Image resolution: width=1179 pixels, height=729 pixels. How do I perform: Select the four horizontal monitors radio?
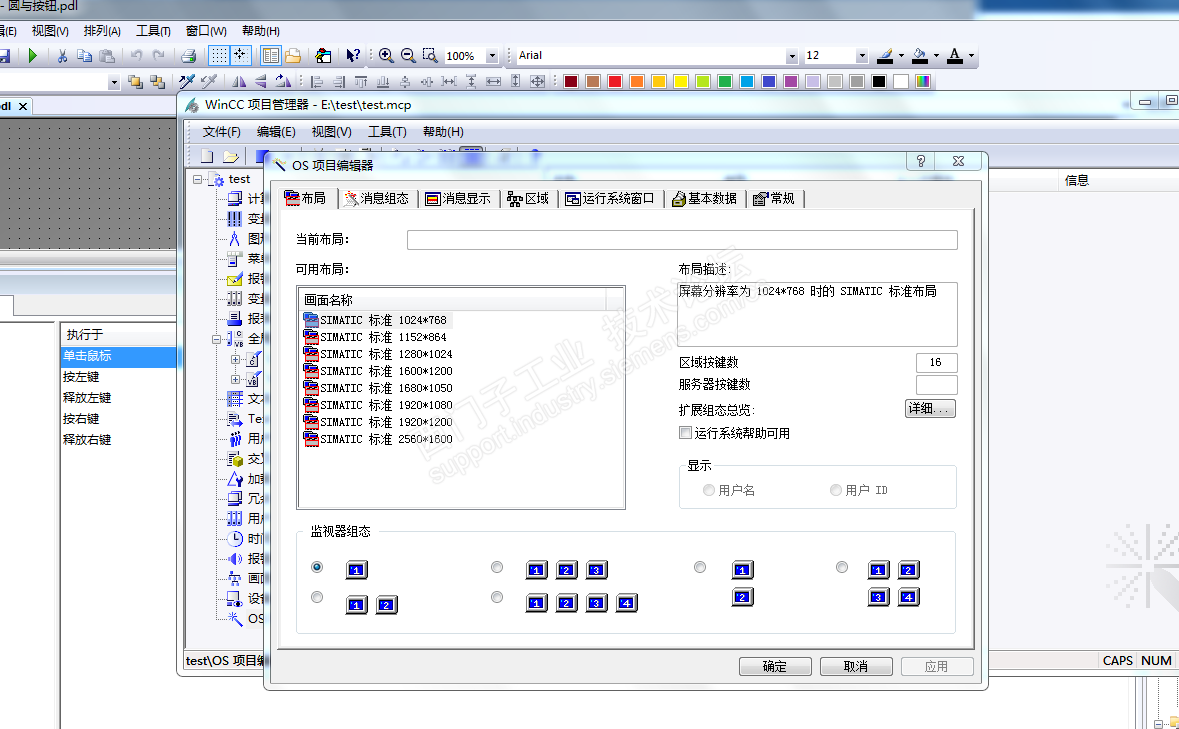(496, 597)
